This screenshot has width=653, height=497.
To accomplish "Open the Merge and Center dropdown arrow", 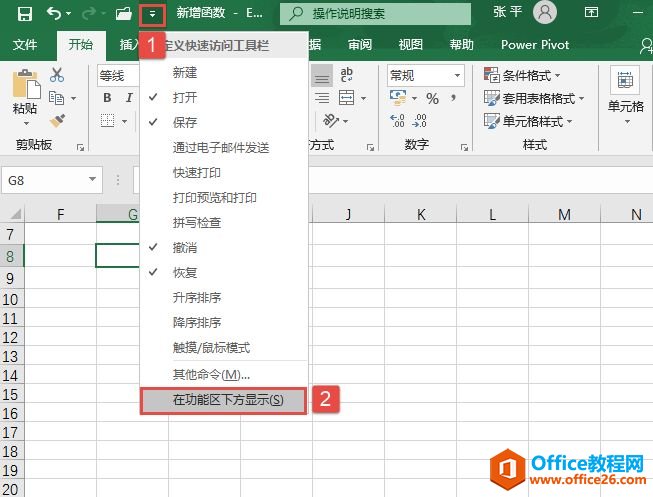I will click(363, 99).
